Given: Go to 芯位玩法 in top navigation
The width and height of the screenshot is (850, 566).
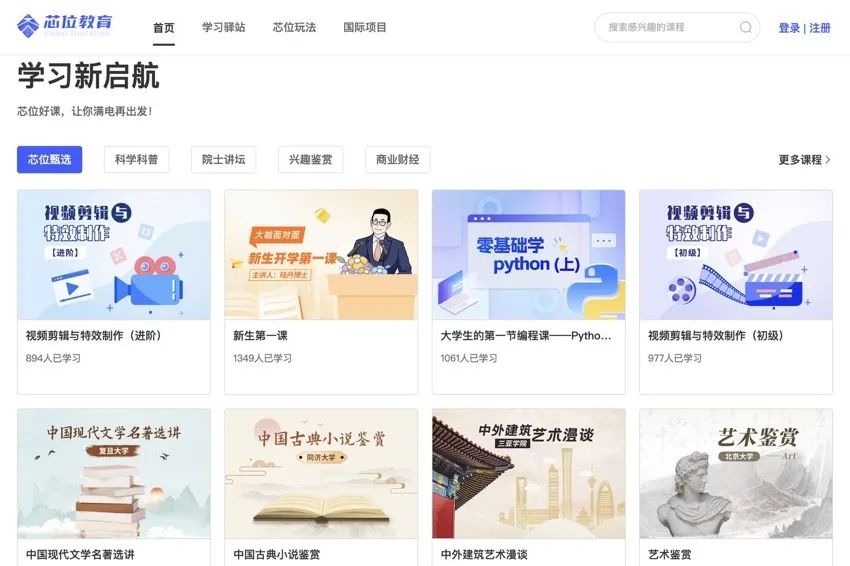Looking at the screenshot, I should pos(294,27).
